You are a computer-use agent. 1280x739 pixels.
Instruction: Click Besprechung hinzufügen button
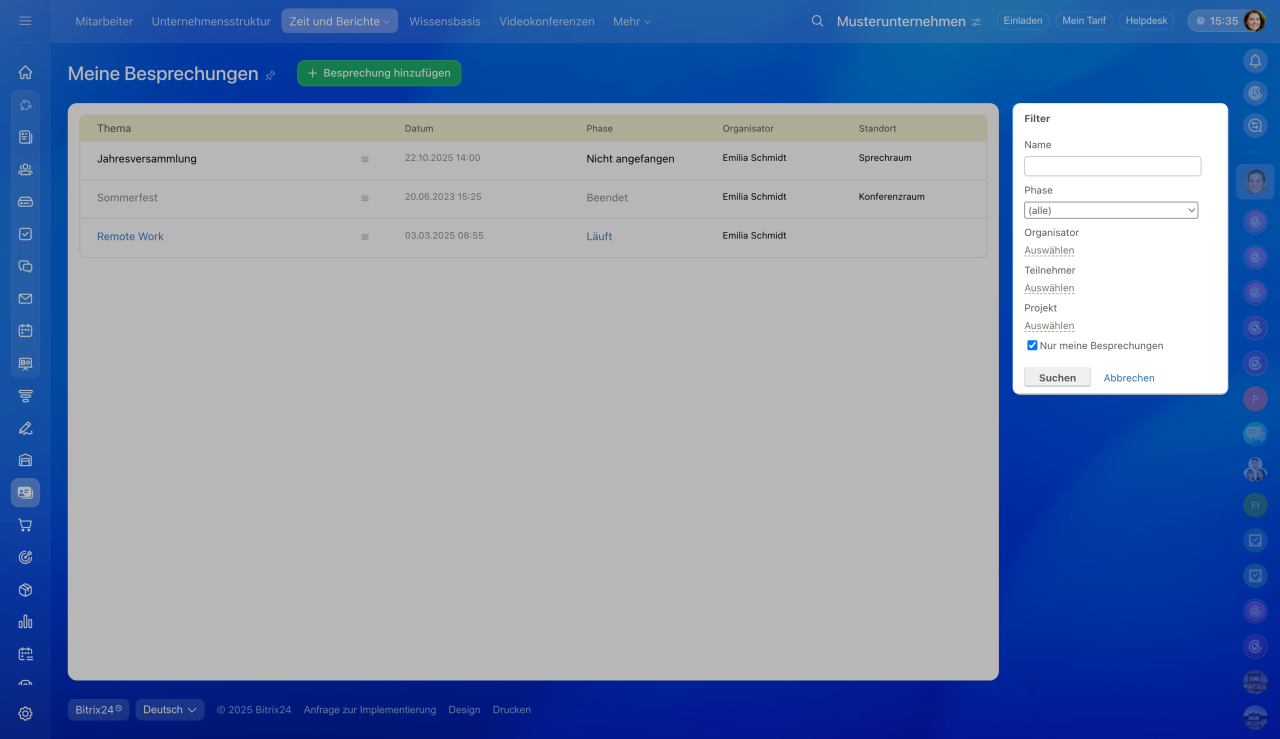pos(379,73)
